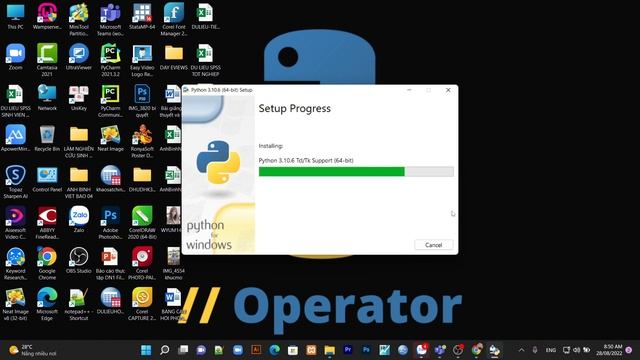Click the 'Python 3.10.6 Tcl/Tk Support (64-bit)' line
The image size is (640, 360).
[306, 160]
